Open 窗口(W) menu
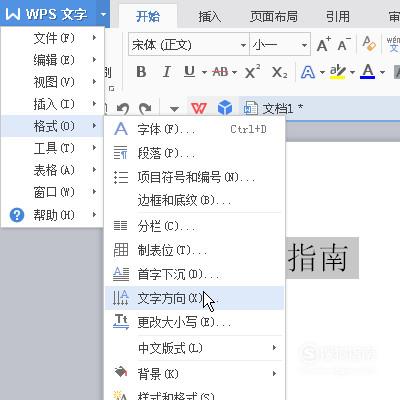This screenshot has height=400, width=400. [53, 192]
